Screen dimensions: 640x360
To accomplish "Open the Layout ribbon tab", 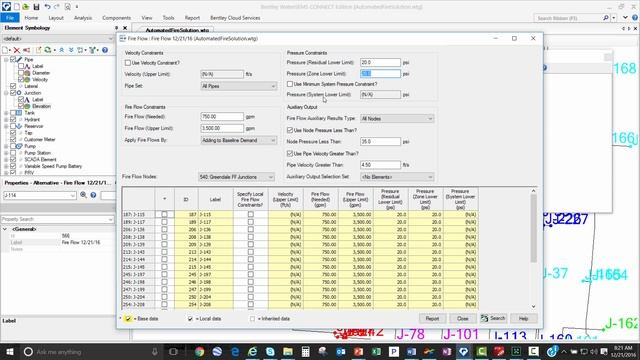I will coord(56,18).
